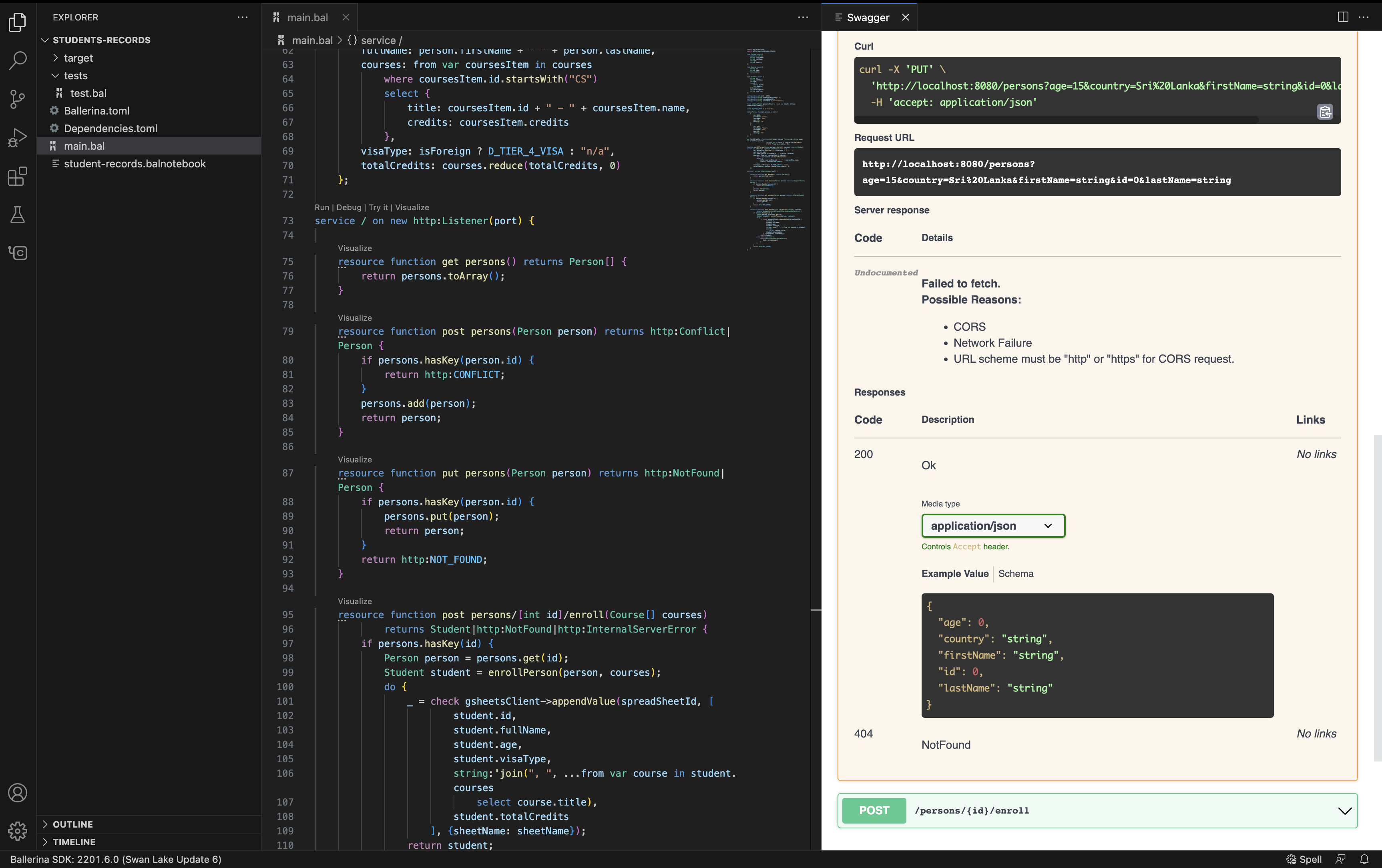Split the Swagger editor with the split icon
The image size is (1382, 868).
pyautogui.click(x=1342, y=17)
